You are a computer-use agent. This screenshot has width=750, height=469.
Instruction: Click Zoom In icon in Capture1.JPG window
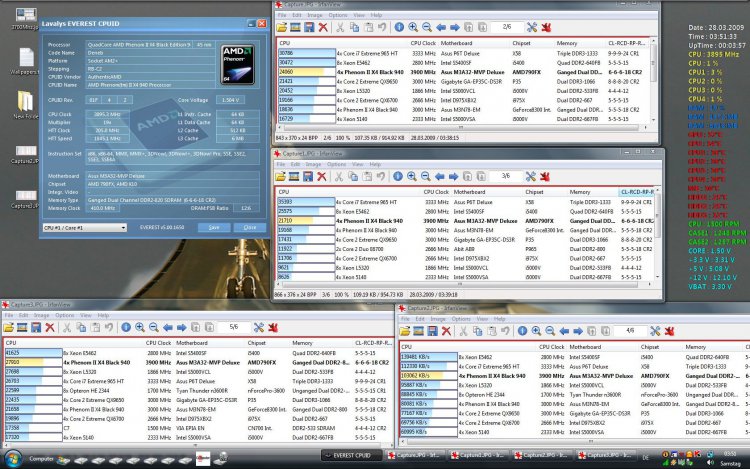[411, 176]
